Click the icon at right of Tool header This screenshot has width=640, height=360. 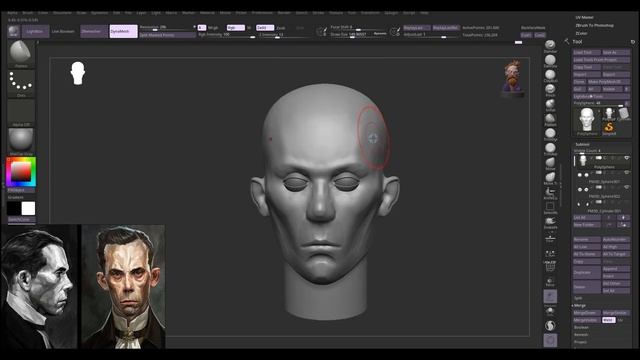(632, 42)
